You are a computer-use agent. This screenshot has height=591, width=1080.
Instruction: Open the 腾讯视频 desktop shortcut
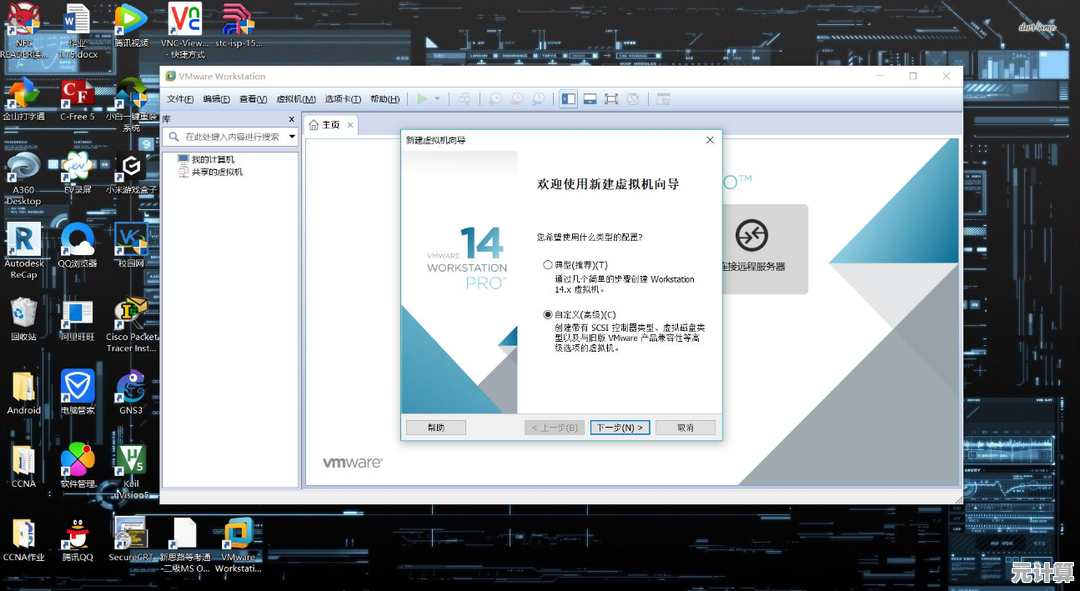131,25
